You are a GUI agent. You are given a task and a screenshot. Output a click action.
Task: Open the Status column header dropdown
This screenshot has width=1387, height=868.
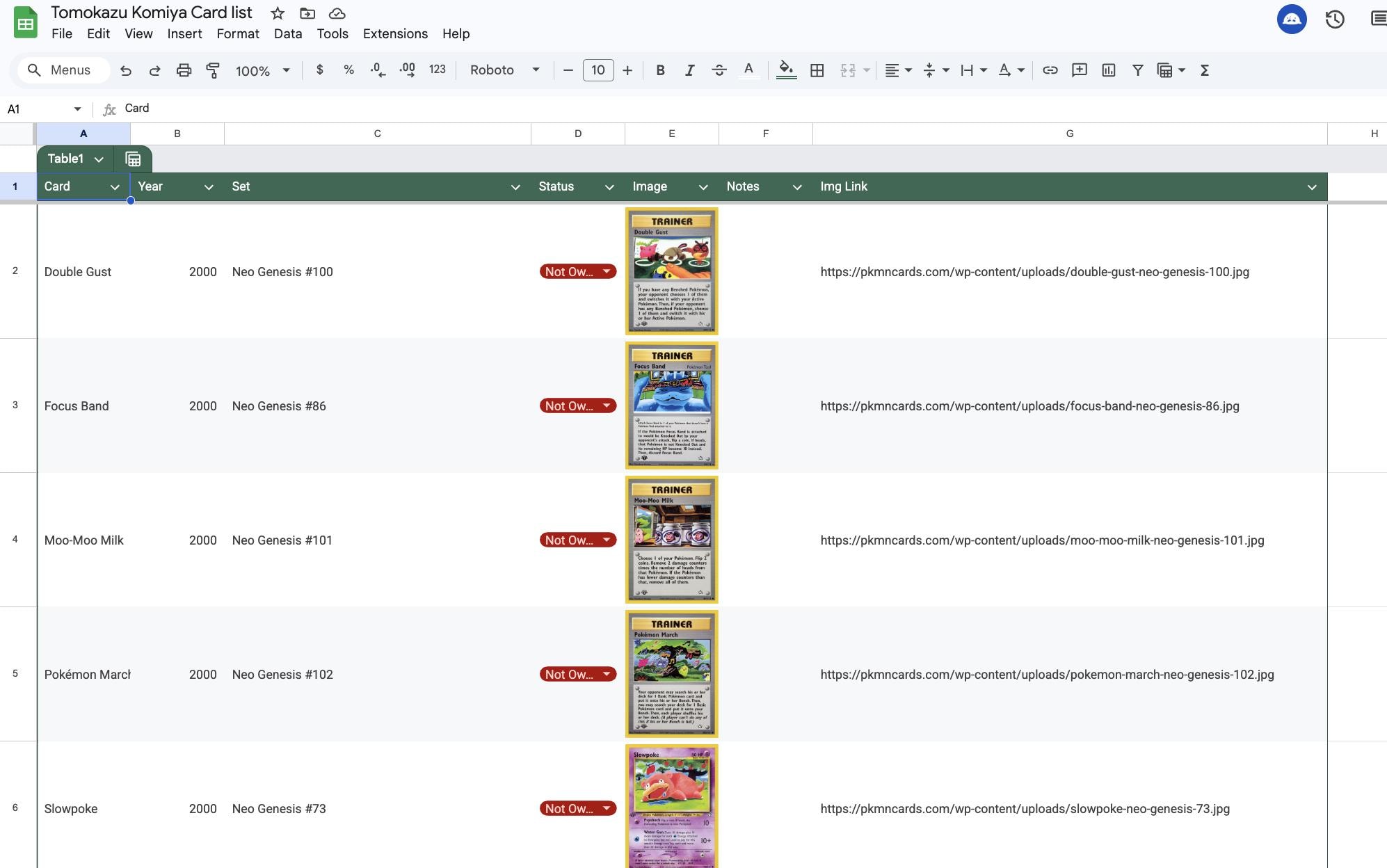(x=609, y=187)
